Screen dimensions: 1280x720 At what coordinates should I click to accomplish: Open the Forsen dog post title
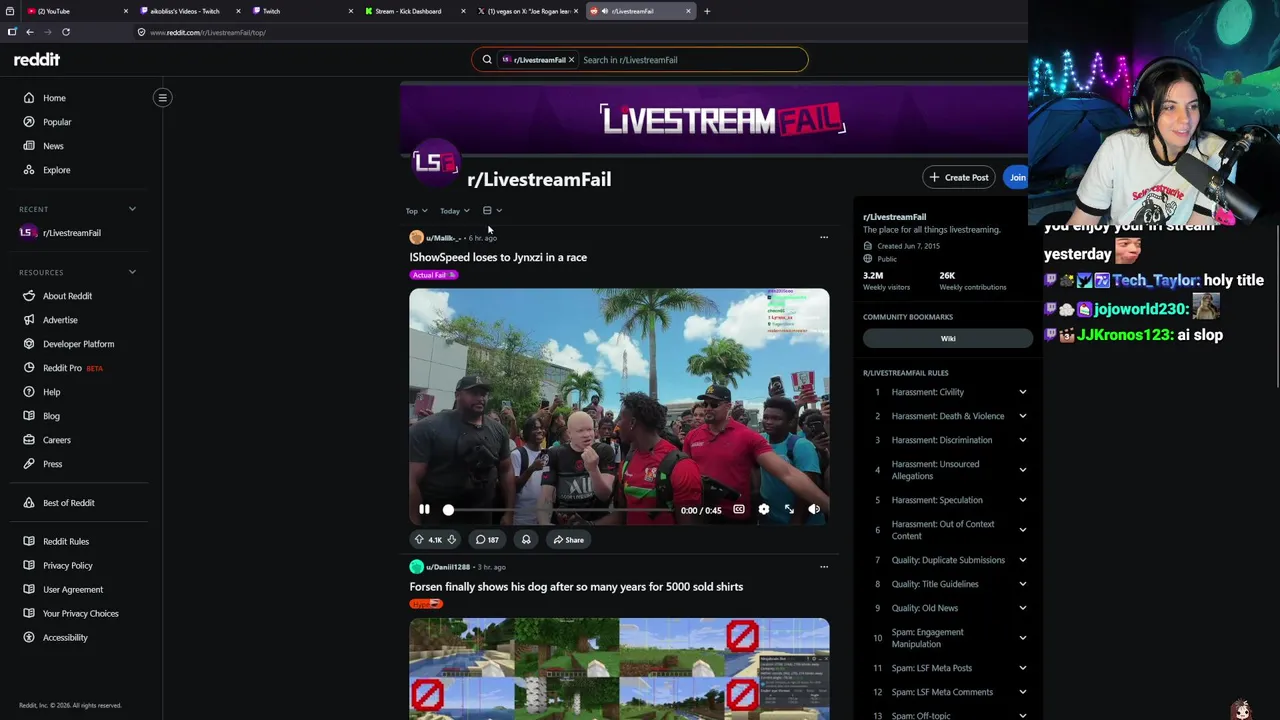click(576, 587)
